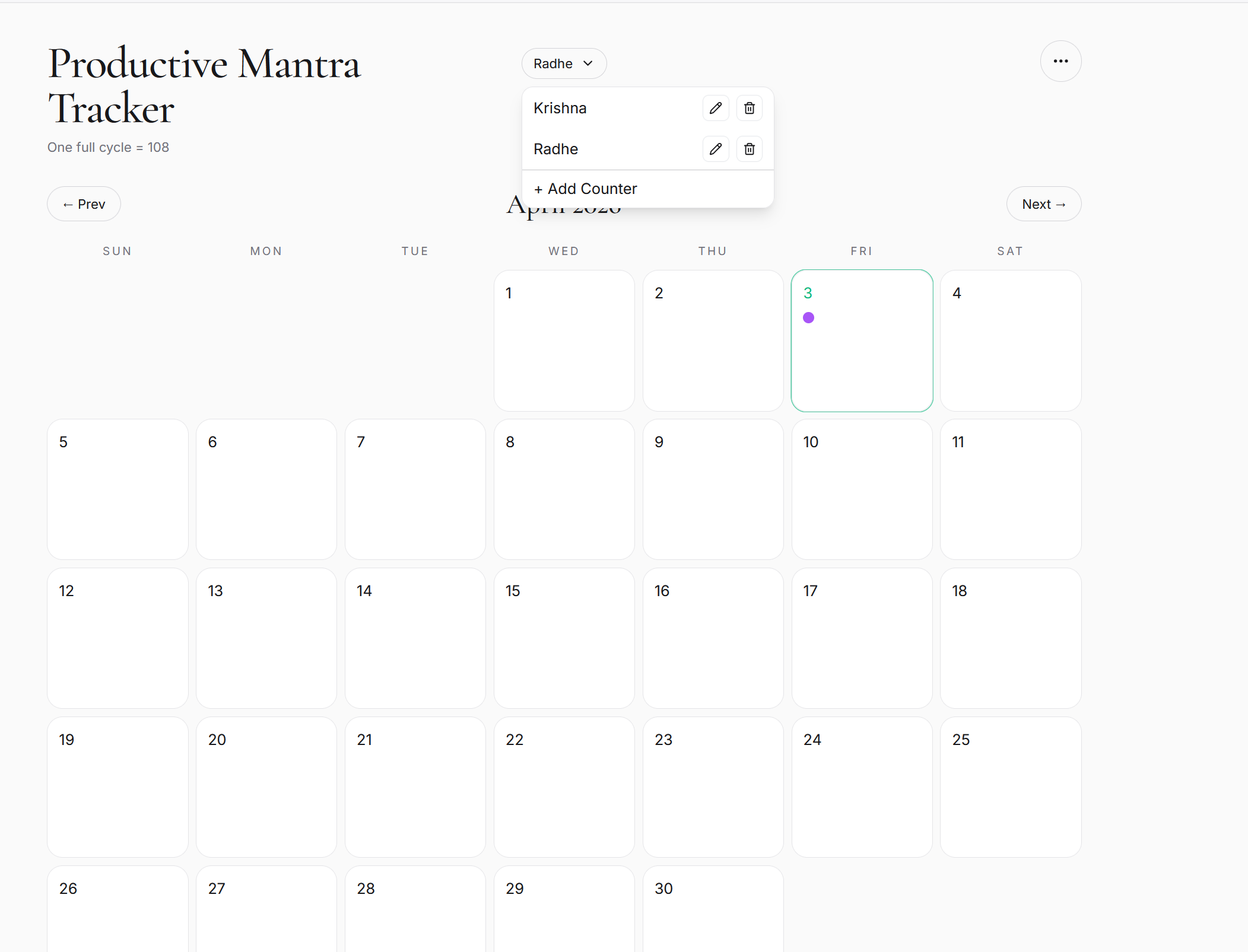1248x952 pixels.
Task: Click the purple dot on April 3
Action: (x=808, y=318)
